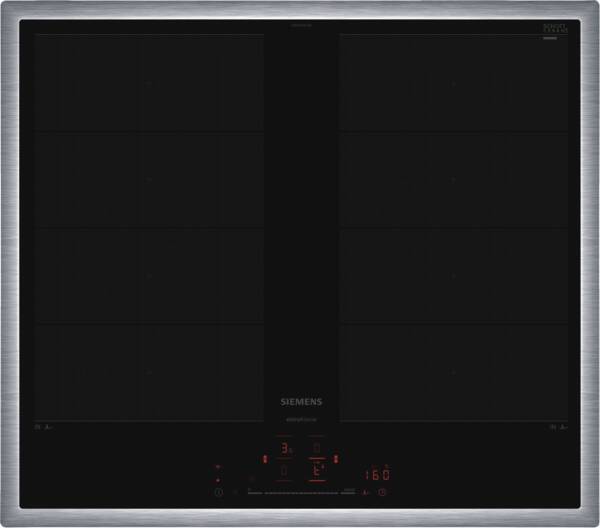
Task: Select the lower-left zone display showing 0
Action: tap(284, 472)
